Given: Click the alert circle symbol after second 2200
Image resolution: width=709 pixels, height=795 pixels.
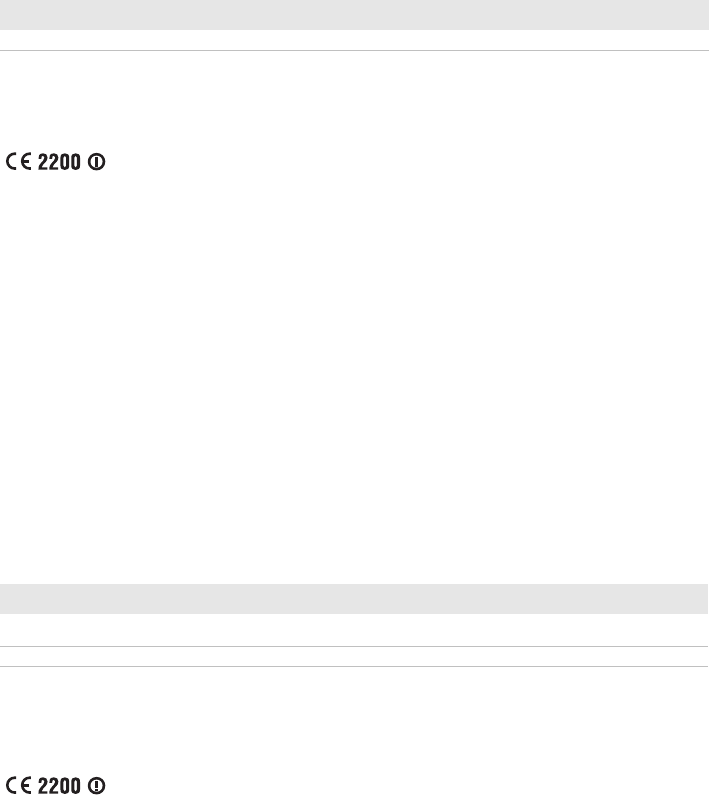Looking at the screenshot, I should (96, 785).
